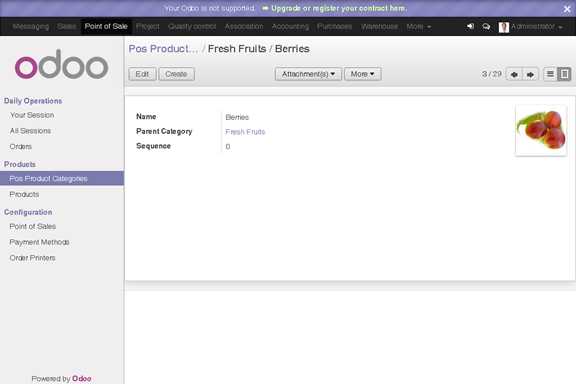Click the record pager 3 / 29
This screenshot has width=576, height=384.
492,74
